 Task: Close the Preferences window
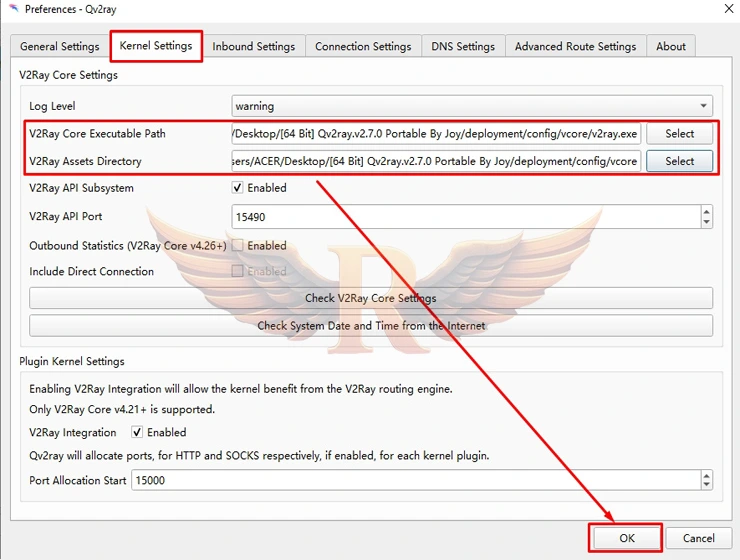[x=725, y=9]
